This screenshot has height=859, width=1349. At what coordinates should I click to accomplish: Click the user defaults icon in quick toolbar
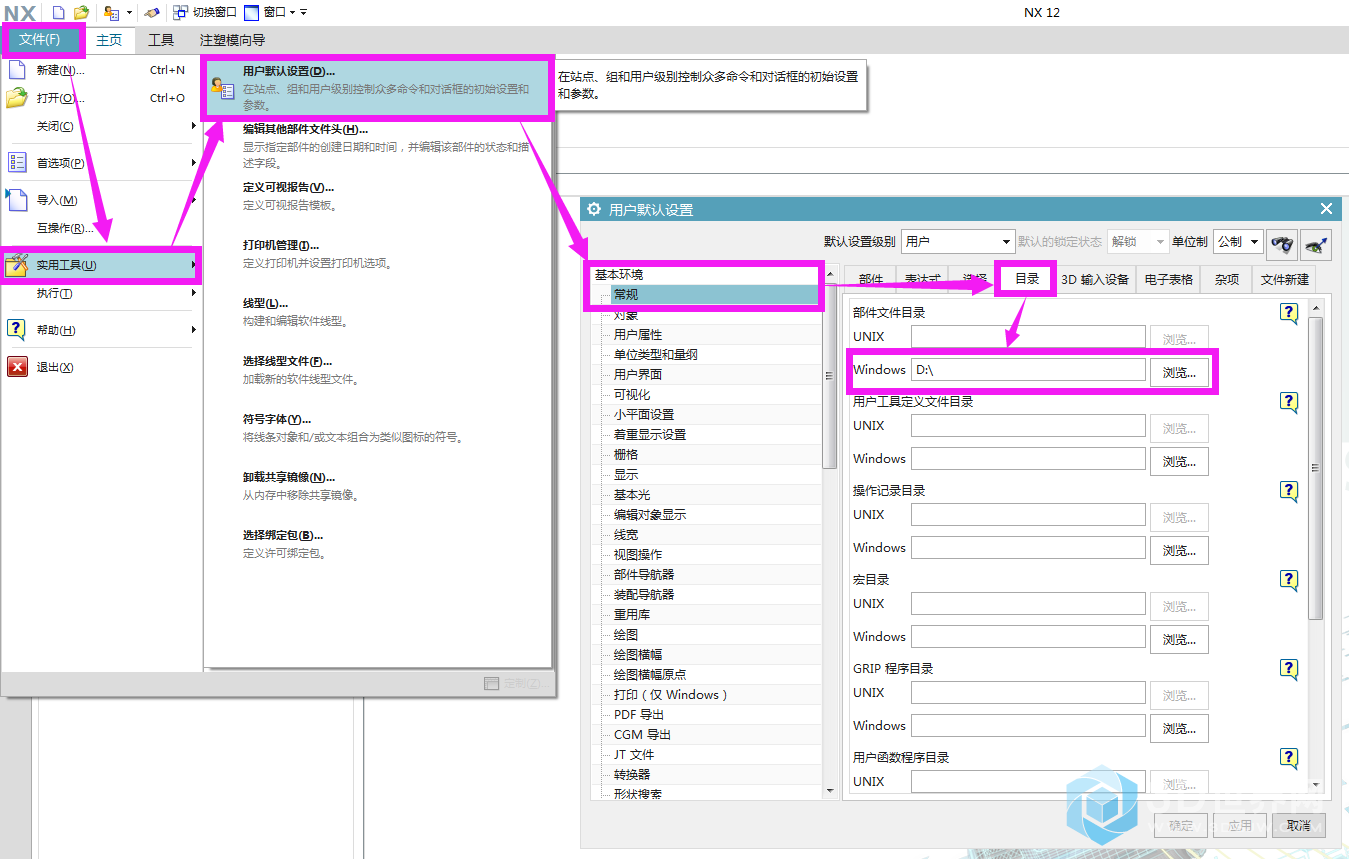coord(112,12)
